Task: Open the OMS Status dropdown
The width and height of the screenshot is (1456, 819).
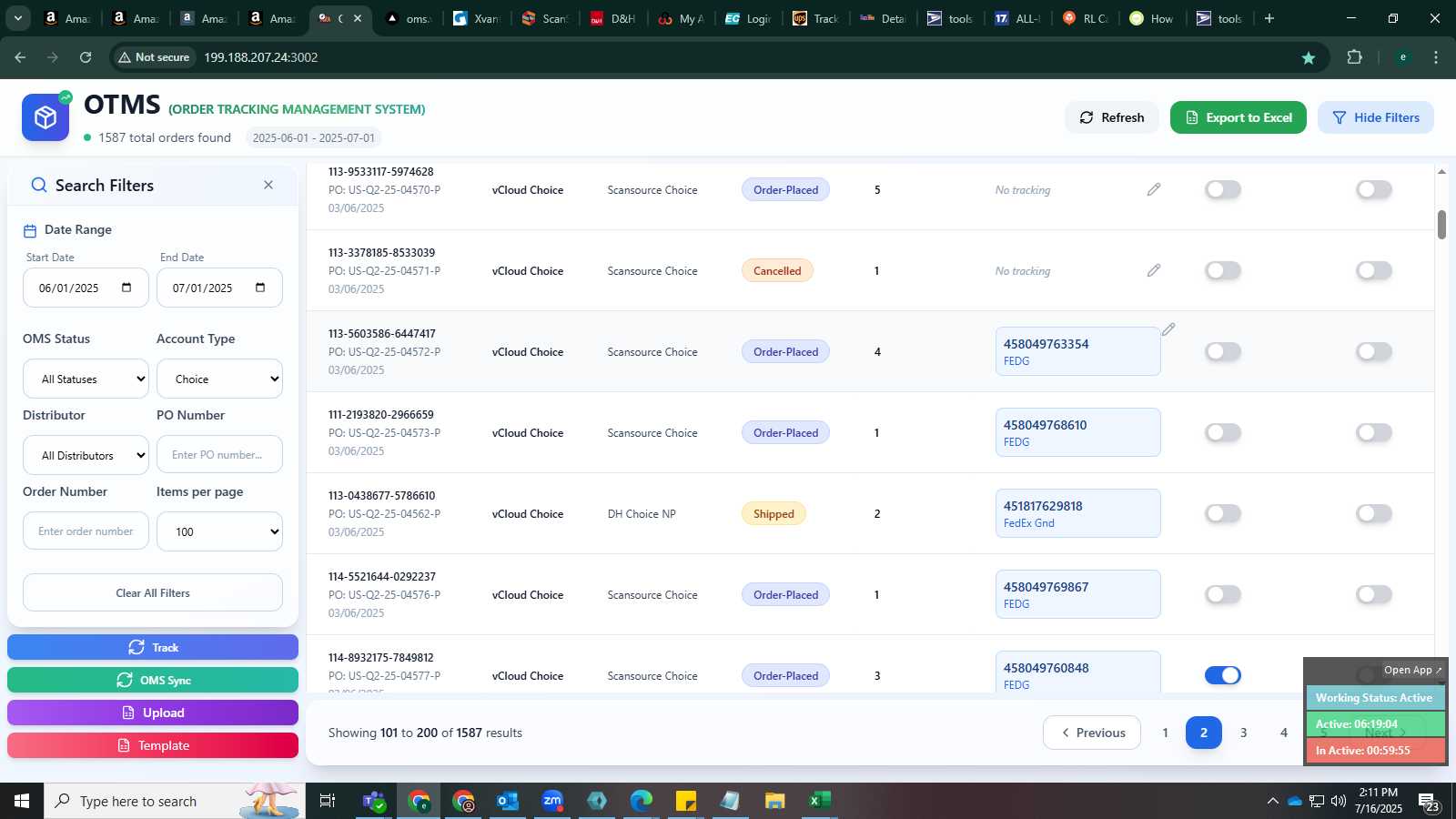Action: [x=86, y=379]
